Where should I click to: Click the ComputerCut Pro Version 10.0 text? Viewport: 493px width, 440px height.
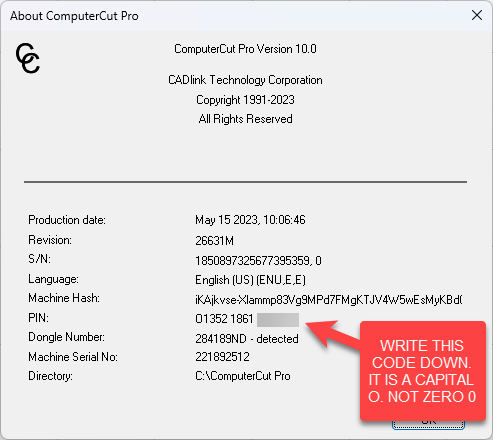[245, 49]
